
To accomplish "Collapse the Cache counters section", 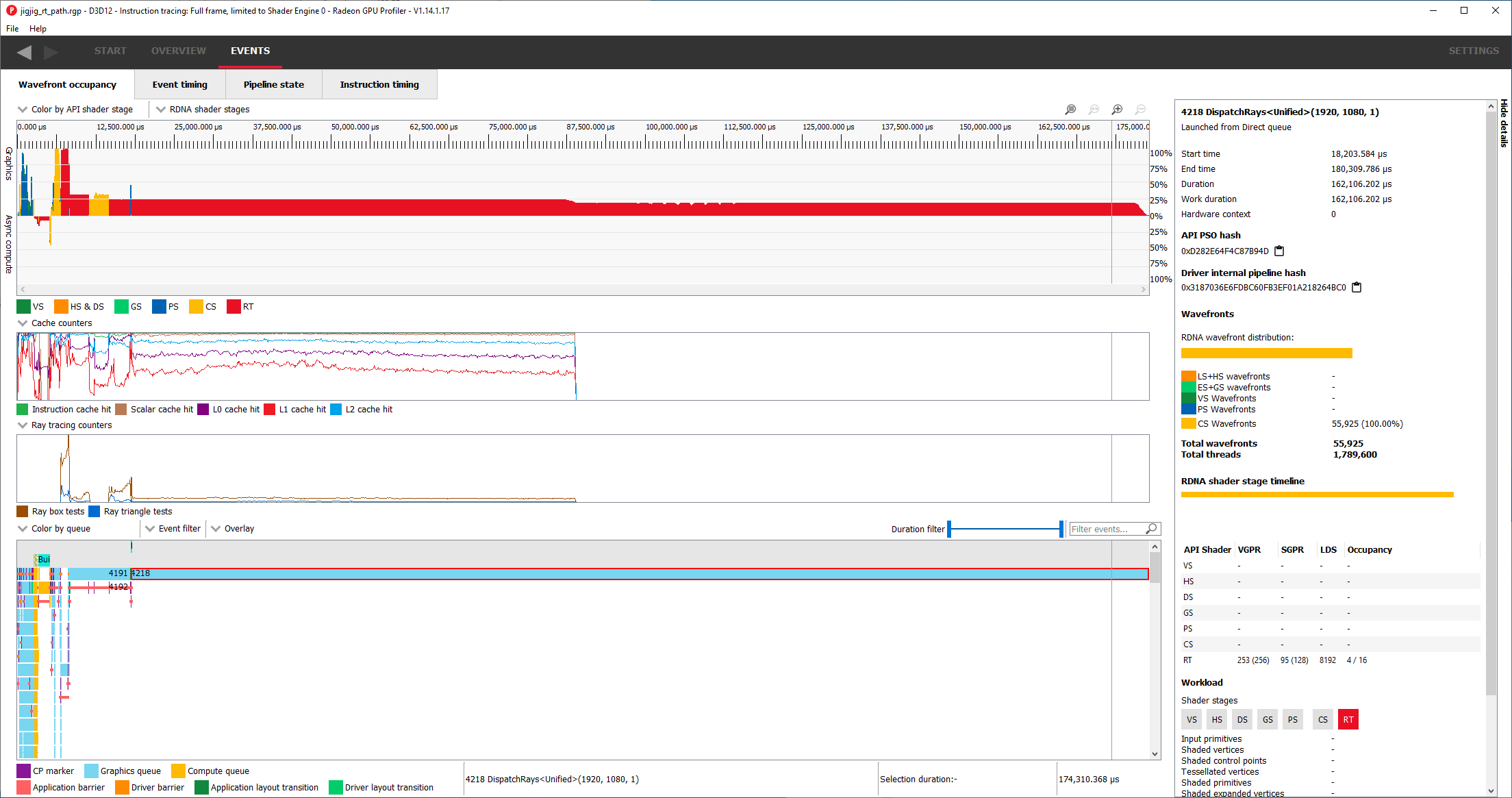I will pyautogui.click(x=23, y=323).
